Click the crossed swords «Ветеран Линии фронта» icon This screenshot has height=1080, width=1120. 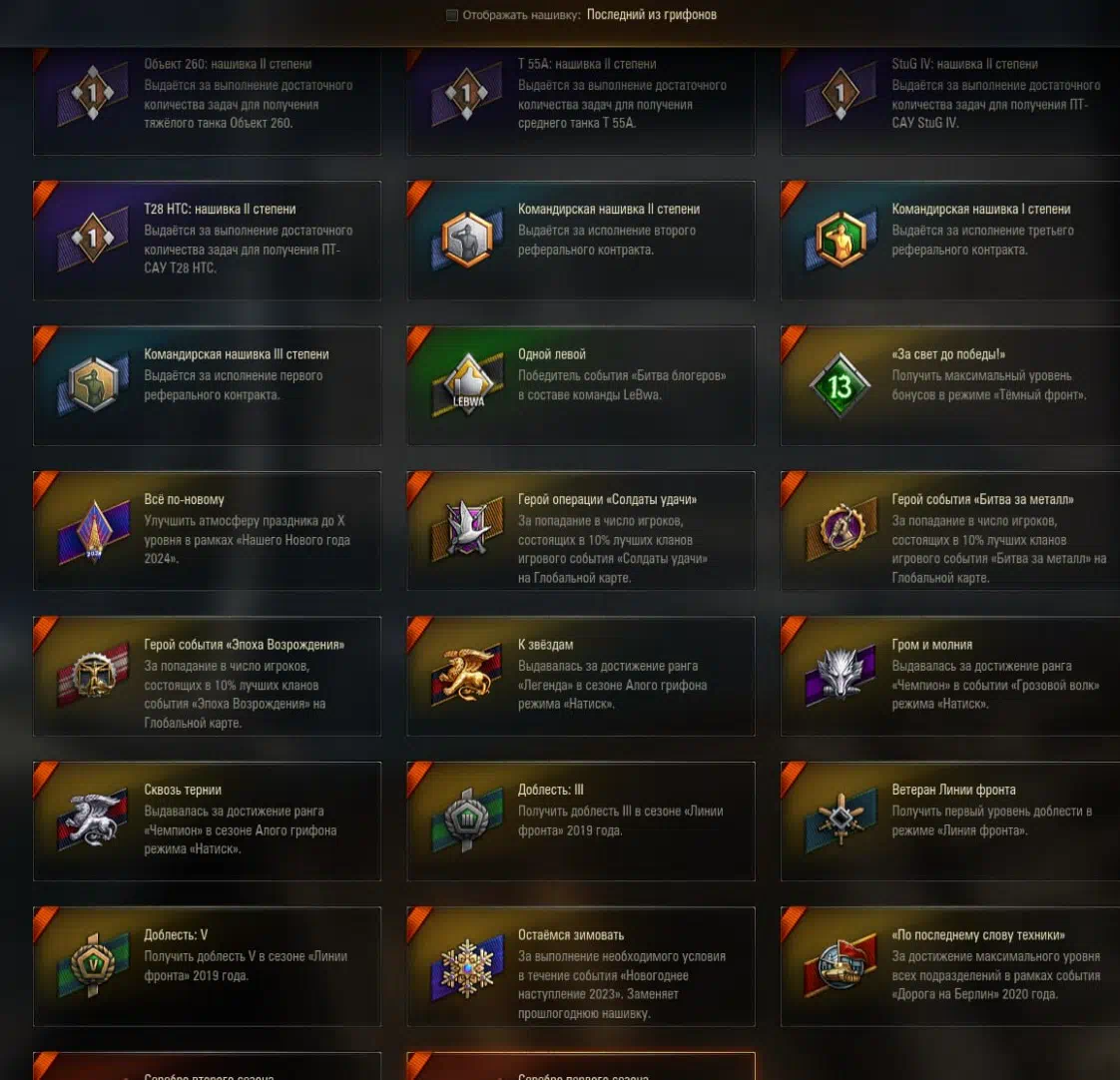(x=840, y=819)
